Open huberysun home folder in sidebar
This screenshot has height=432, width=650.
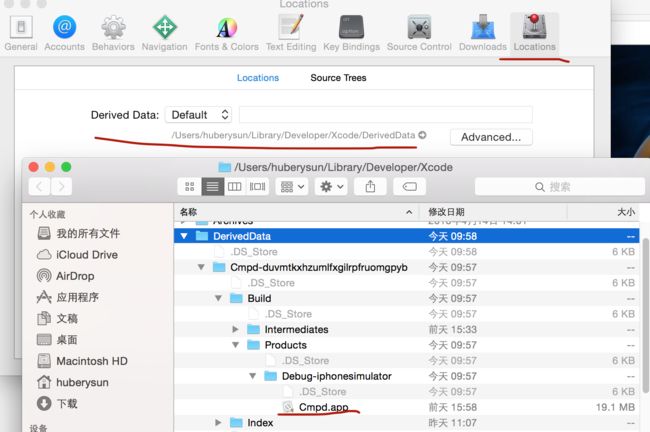point(73,382)
